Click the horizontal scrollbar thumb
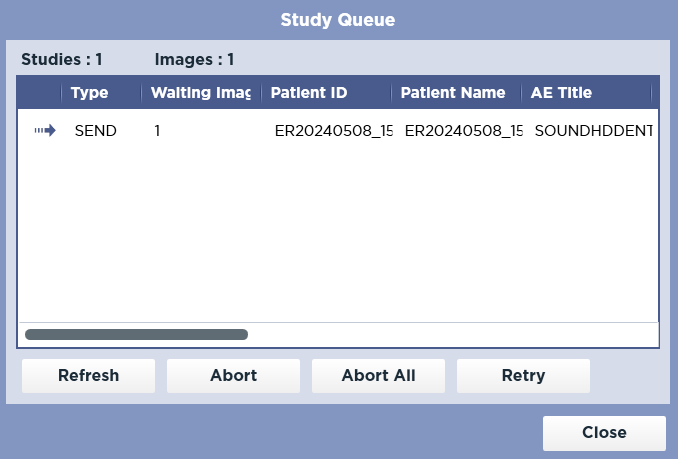This screenshot has height=459, width=678. (136, 334)
